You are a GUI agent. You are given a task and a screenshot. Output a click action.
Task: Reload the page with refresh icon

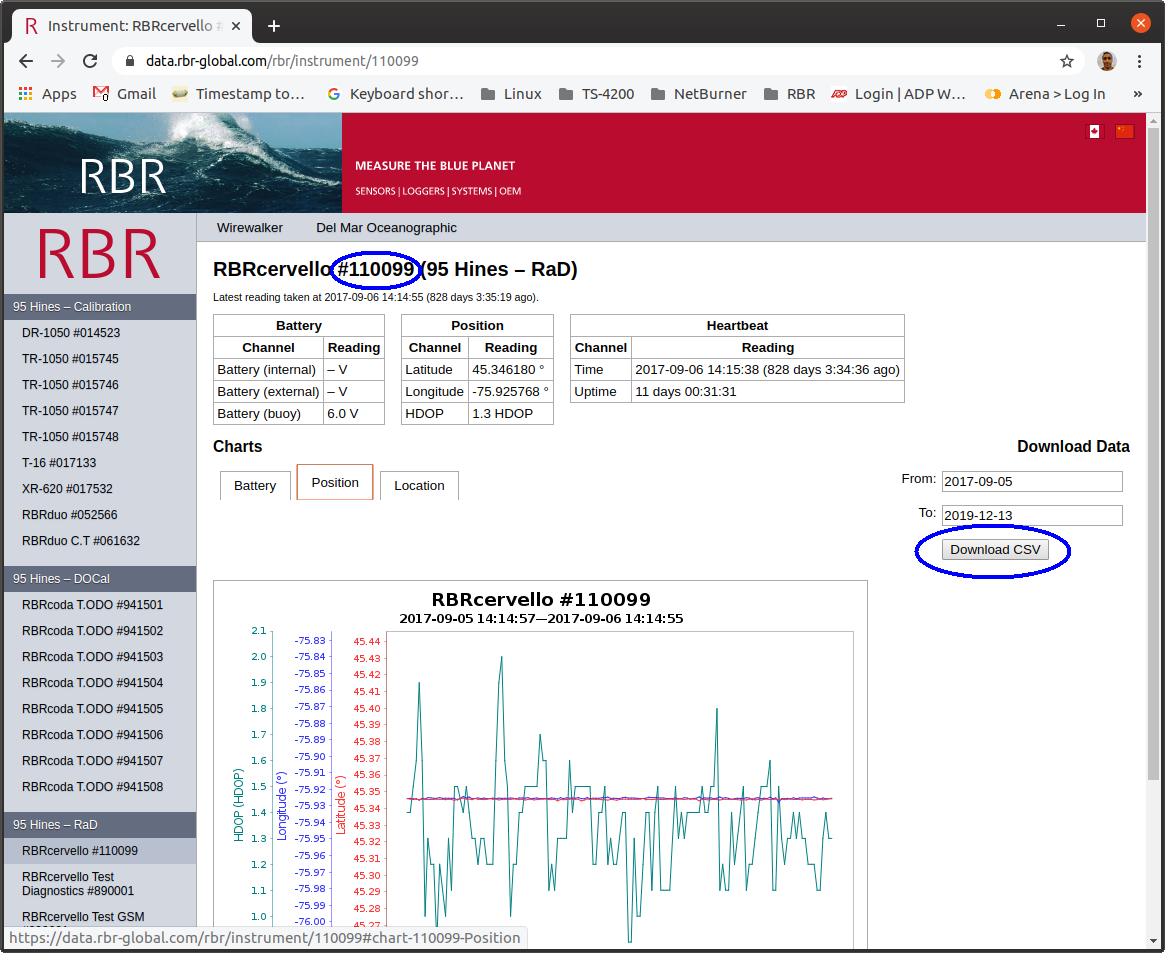(x=90, y=61)
